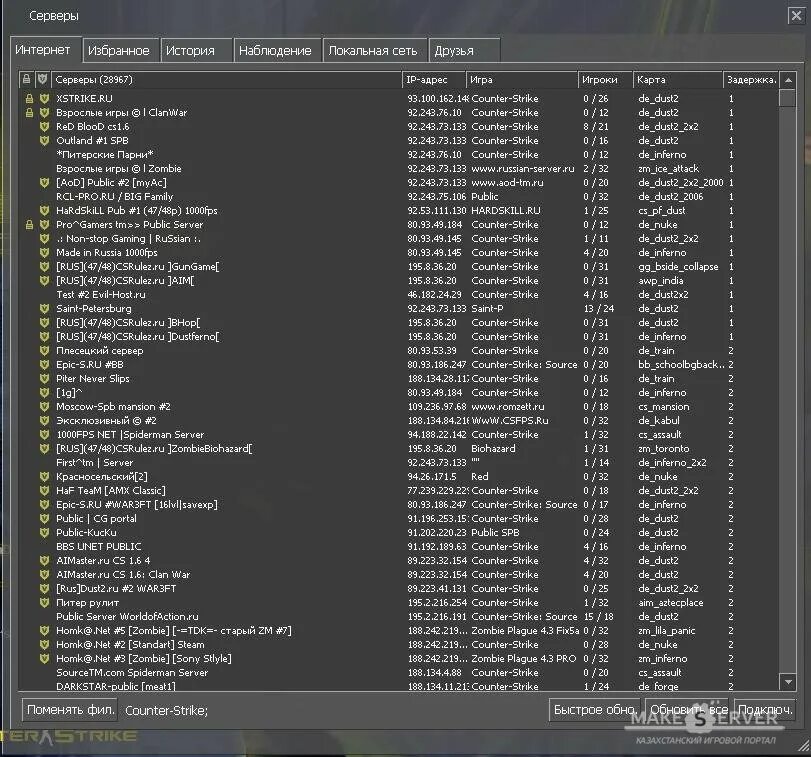Sort by Серверы (28967) column header
Viewport: 811px width, 757px height.
tap(227, 80)
